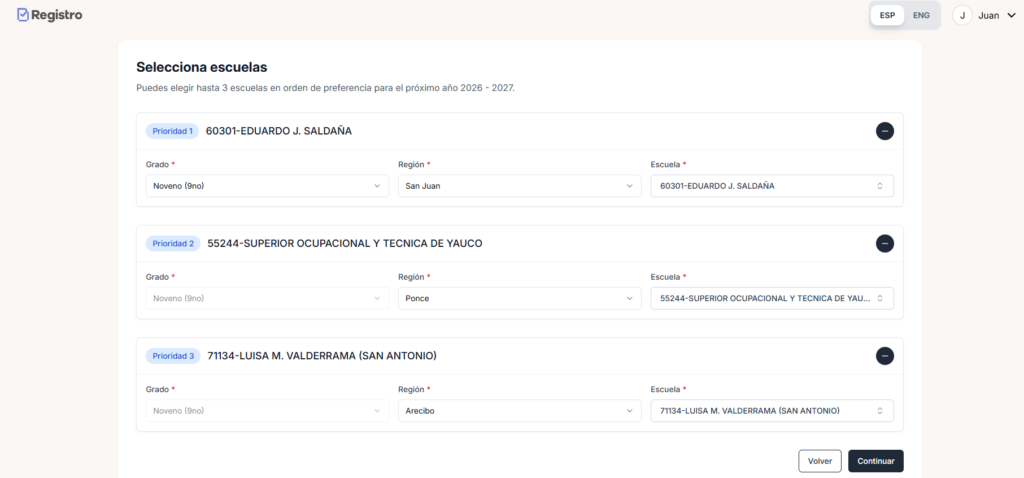Change the Arecibo region selection
This screenshot has width=1024, height=478.
[x=519, y=411]
